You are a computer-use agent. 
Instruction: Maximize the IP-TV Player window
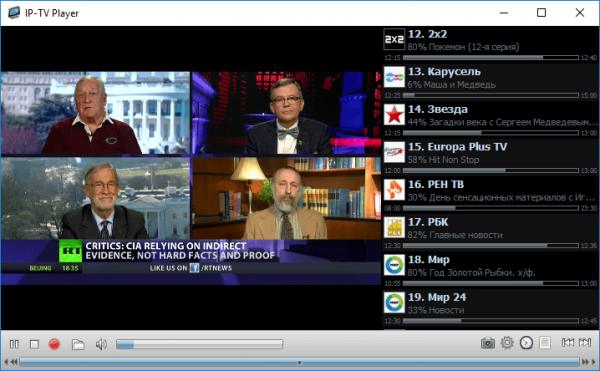[x=541, y=13]
